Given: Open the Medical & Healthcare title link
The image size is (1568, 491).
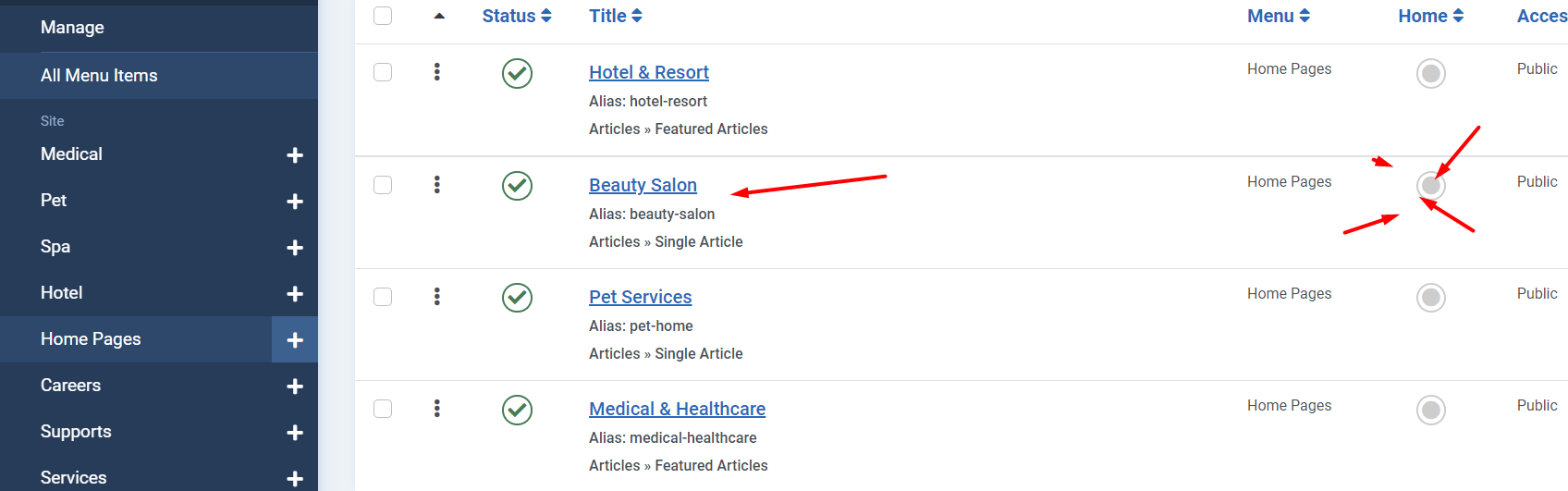Looking at the screenshot, I should [677, 409].
